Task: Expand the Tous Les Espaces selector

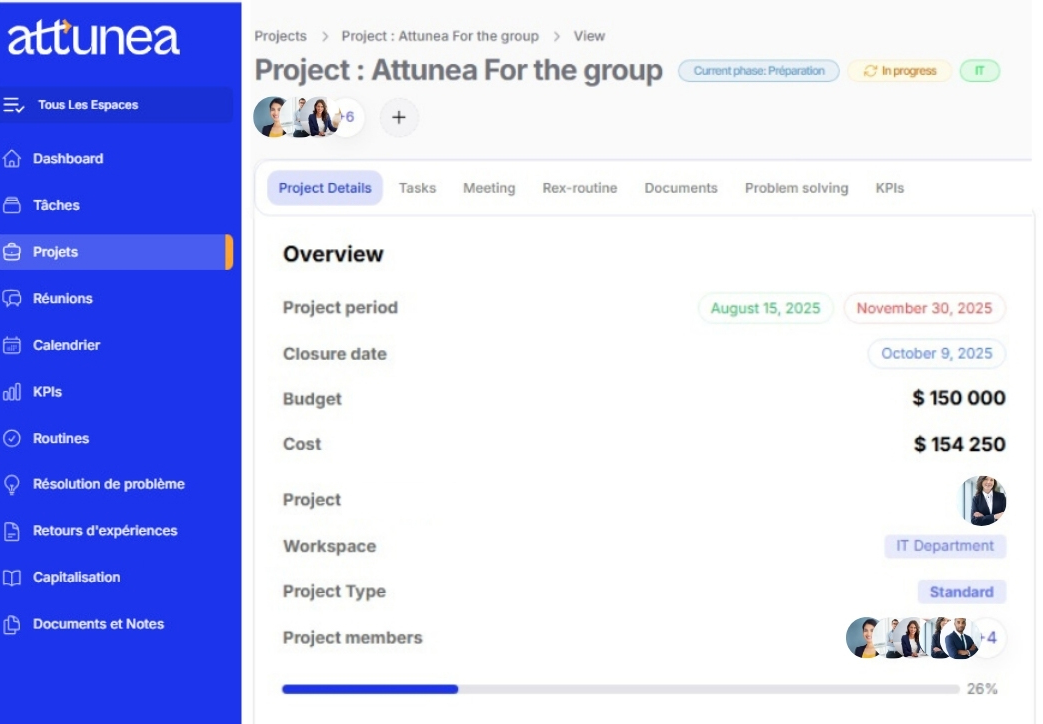Action: (116, 105)
